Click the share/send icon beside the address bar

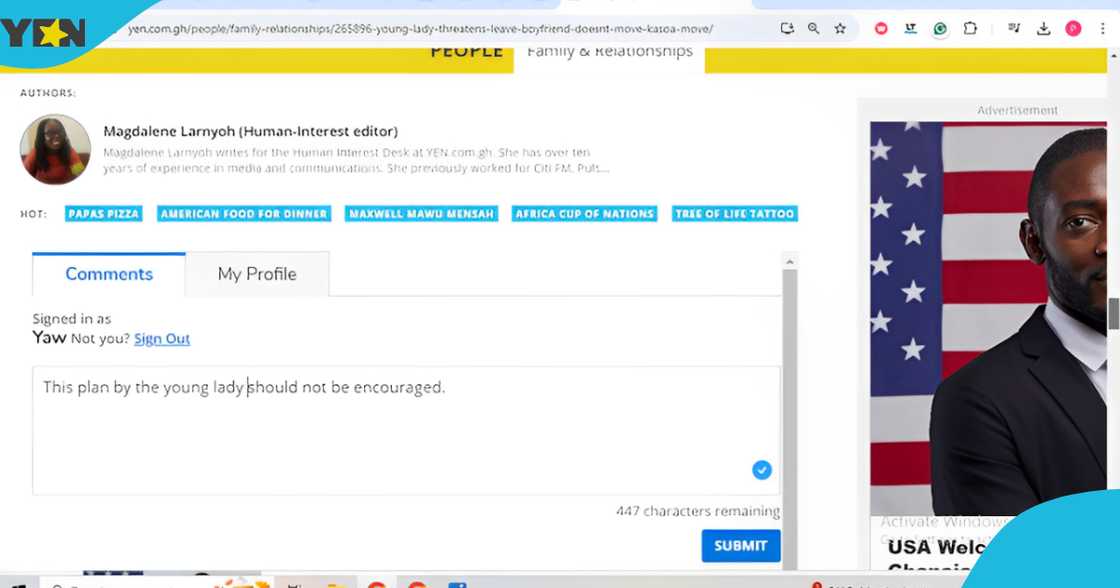[787, 29]
